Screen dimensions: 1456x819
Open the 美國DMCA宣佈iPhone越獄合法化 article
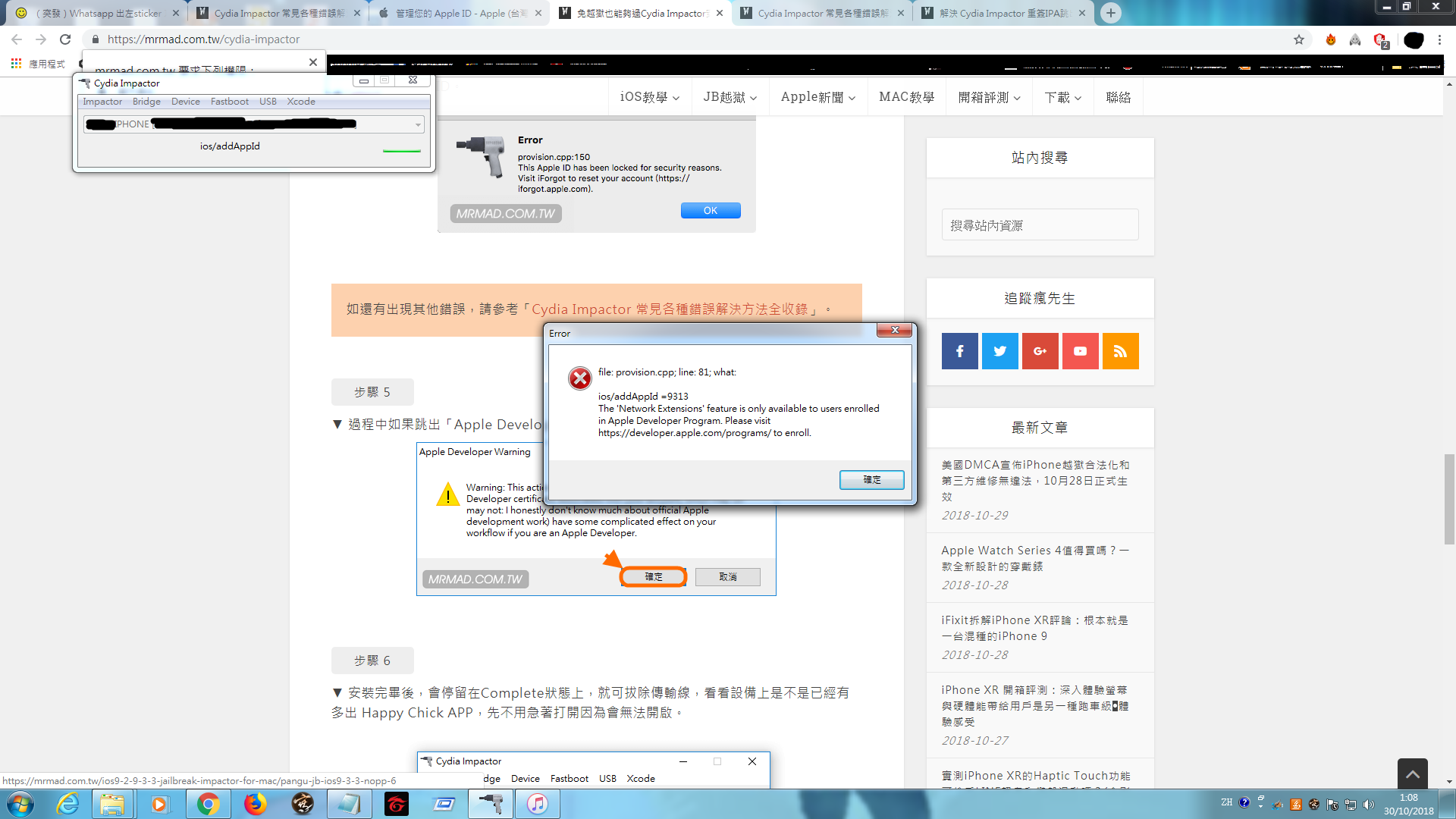pyautogui.click(x=1036, y=481)
